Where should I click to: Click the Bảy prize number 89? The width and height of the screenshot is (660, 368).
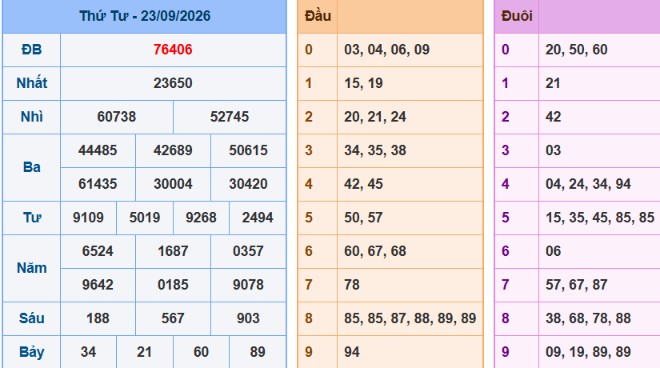pyautogui.click(x=257, y=352)
